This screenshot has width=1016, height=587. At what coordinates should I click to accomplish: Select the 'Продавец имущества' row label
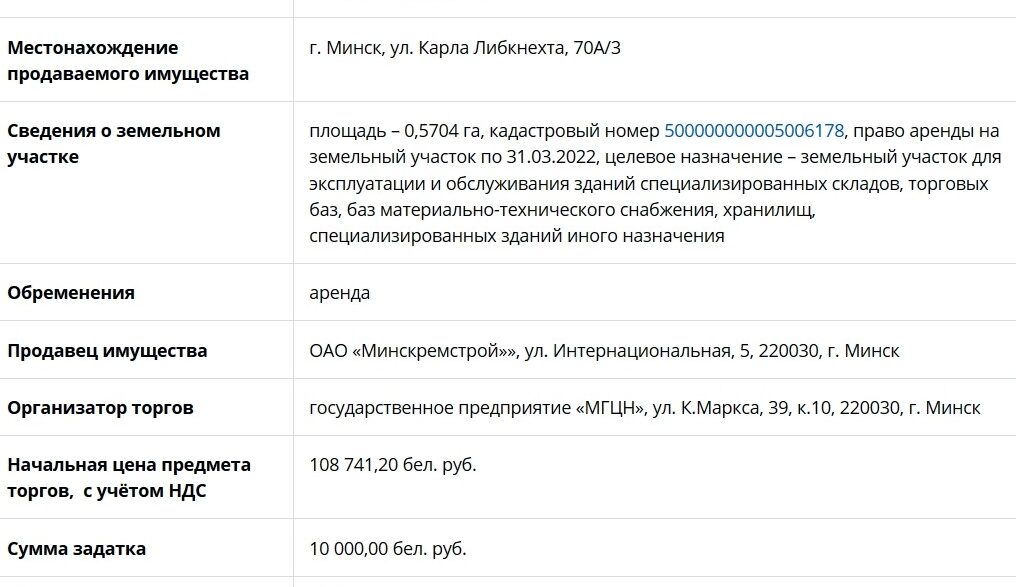[107, 351]
